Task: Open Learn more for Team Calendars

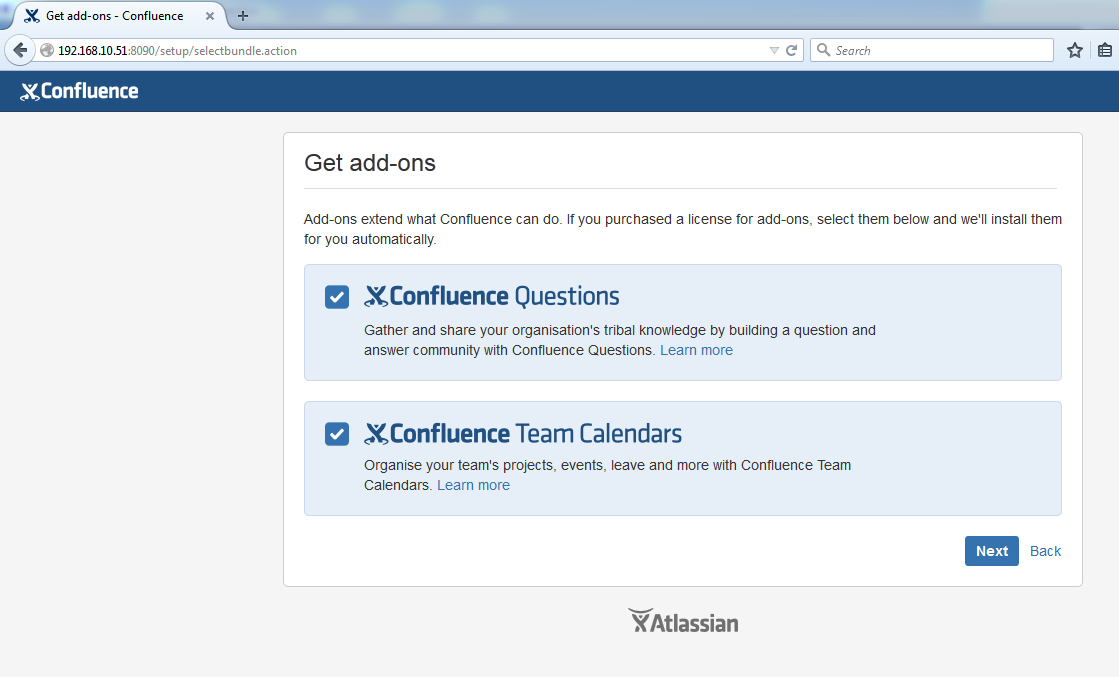Action: pyautogui.click(x=473, y=485)
